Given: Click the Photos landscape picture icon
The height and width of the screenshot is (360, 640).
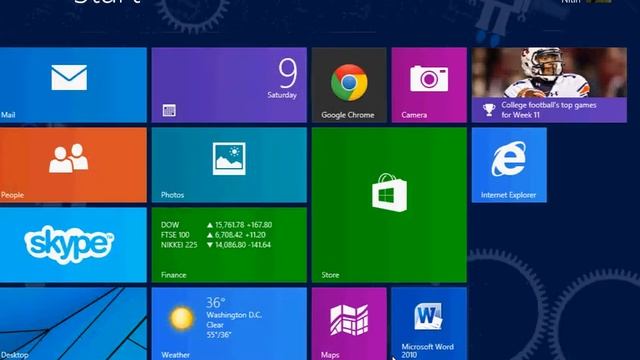Looking at the screenshot, I should (x=229, y=159).
